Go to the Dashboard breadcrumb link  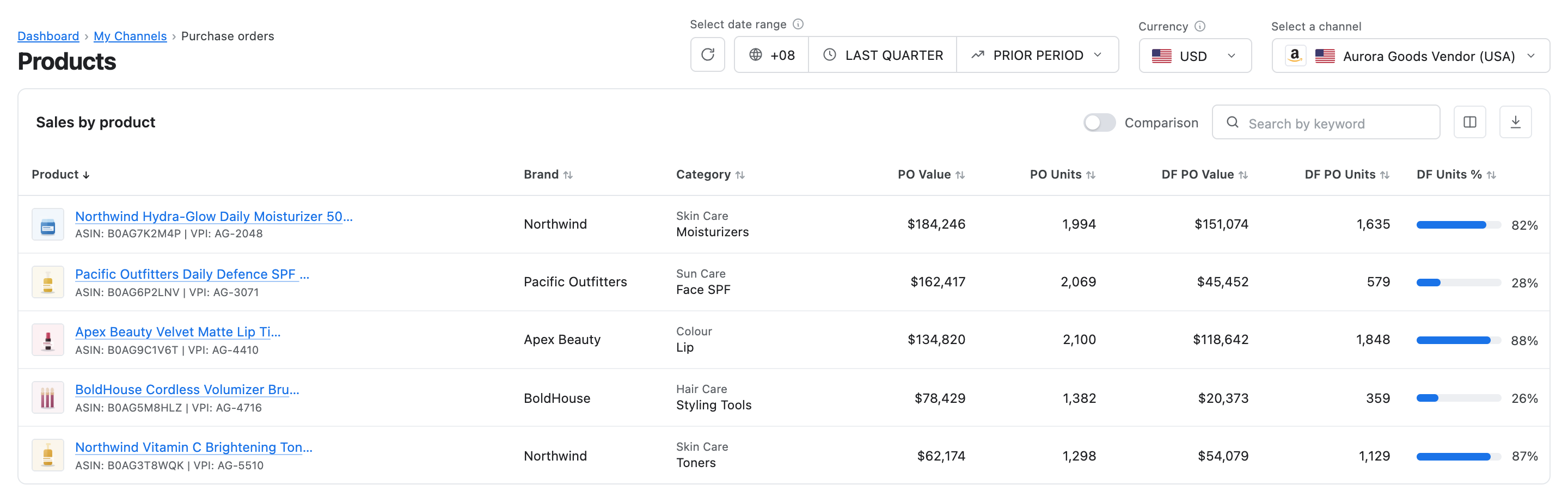(48, 36)
